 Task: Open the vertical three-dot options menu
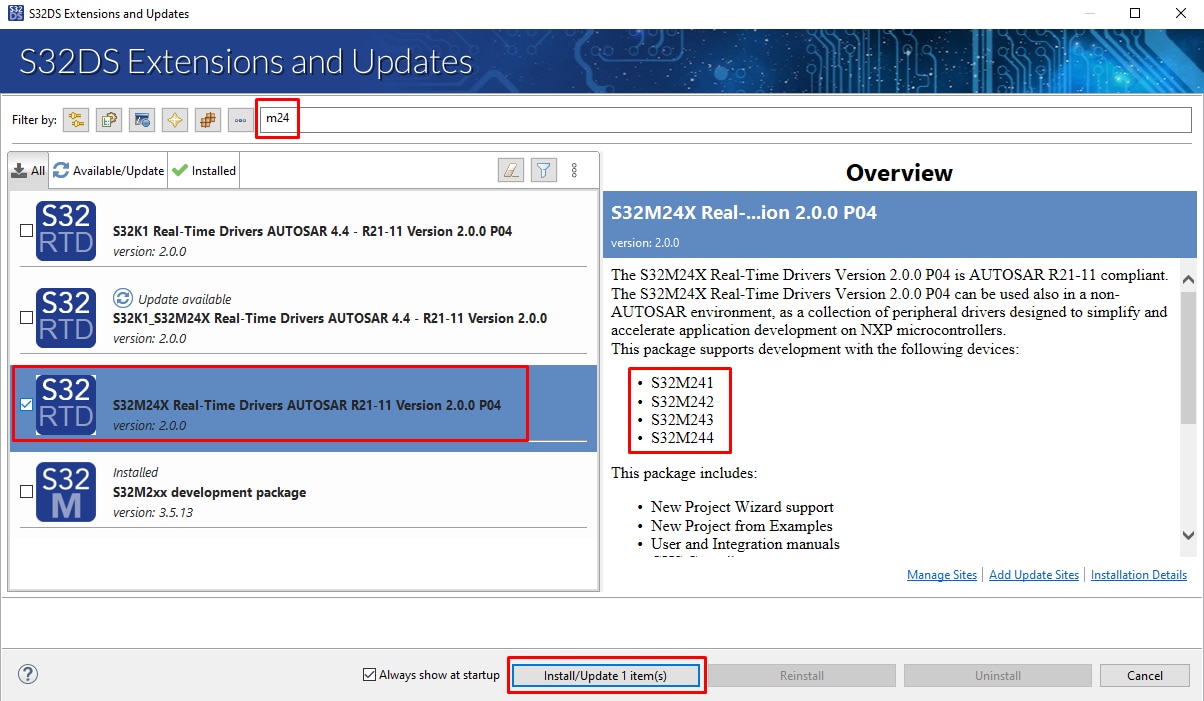pos(574,170)
